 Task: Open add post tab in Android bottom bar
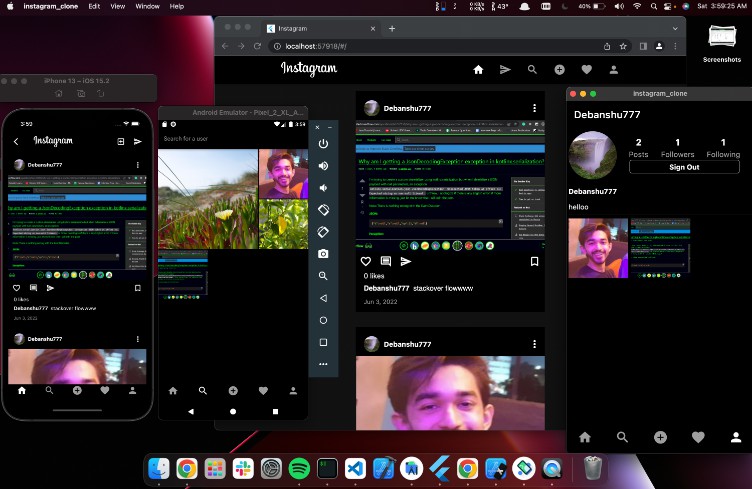(x=233, y=391)
